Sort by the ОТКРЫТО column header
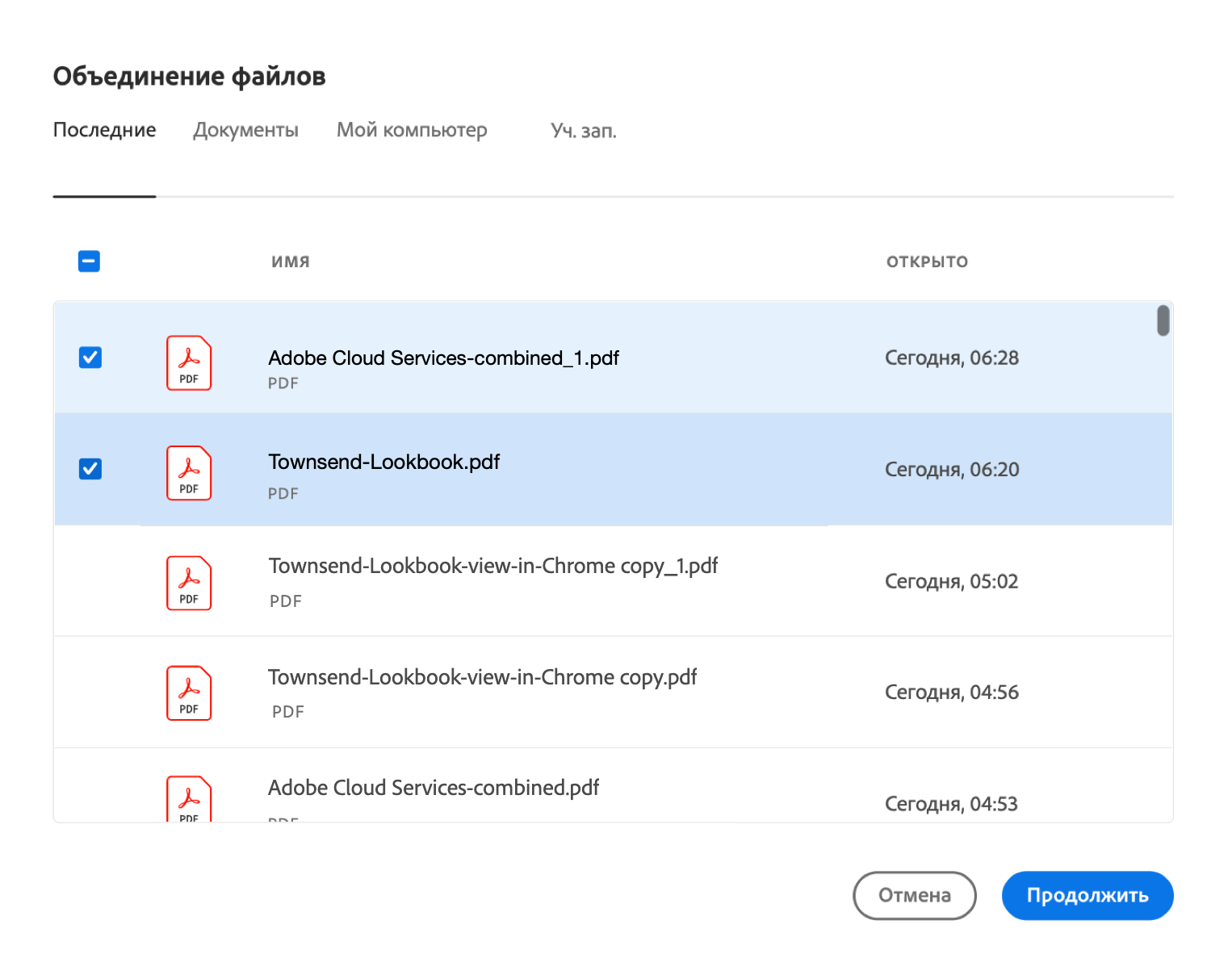The height and width of the screenshot is (975, 1232). (x=927, y=262)
